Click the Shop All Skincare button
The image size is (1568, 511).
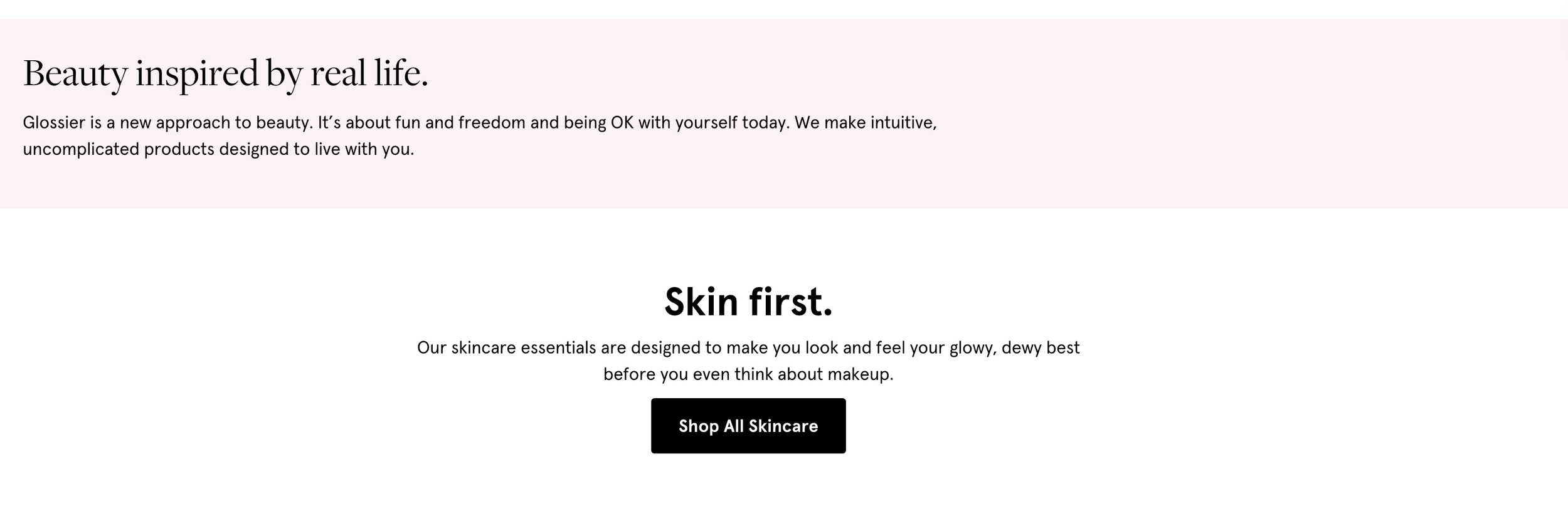click(748, 426)
